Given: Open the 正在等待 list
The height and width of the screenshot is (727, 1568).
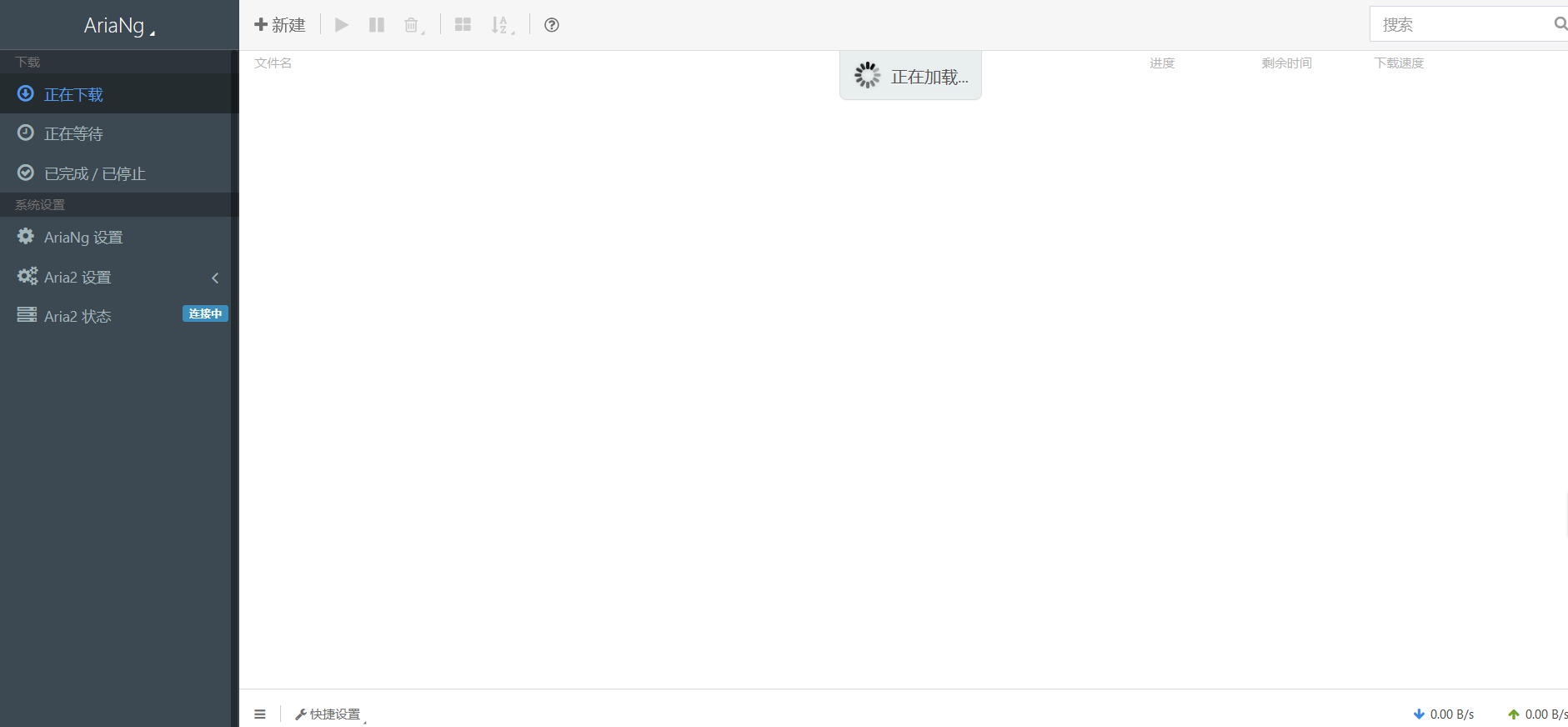Looking at the screenshot, I should tap(73, 133).
